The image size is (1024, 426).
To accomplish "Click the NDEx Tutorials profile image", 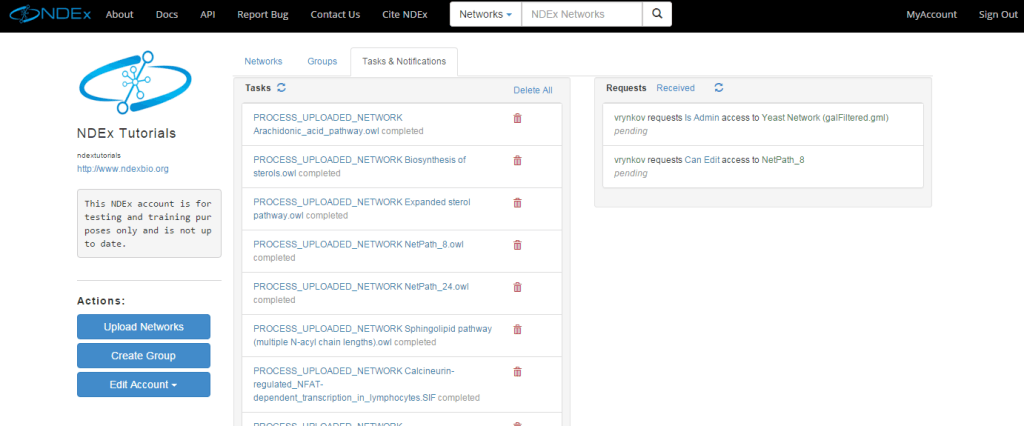I will click(135, 82).
